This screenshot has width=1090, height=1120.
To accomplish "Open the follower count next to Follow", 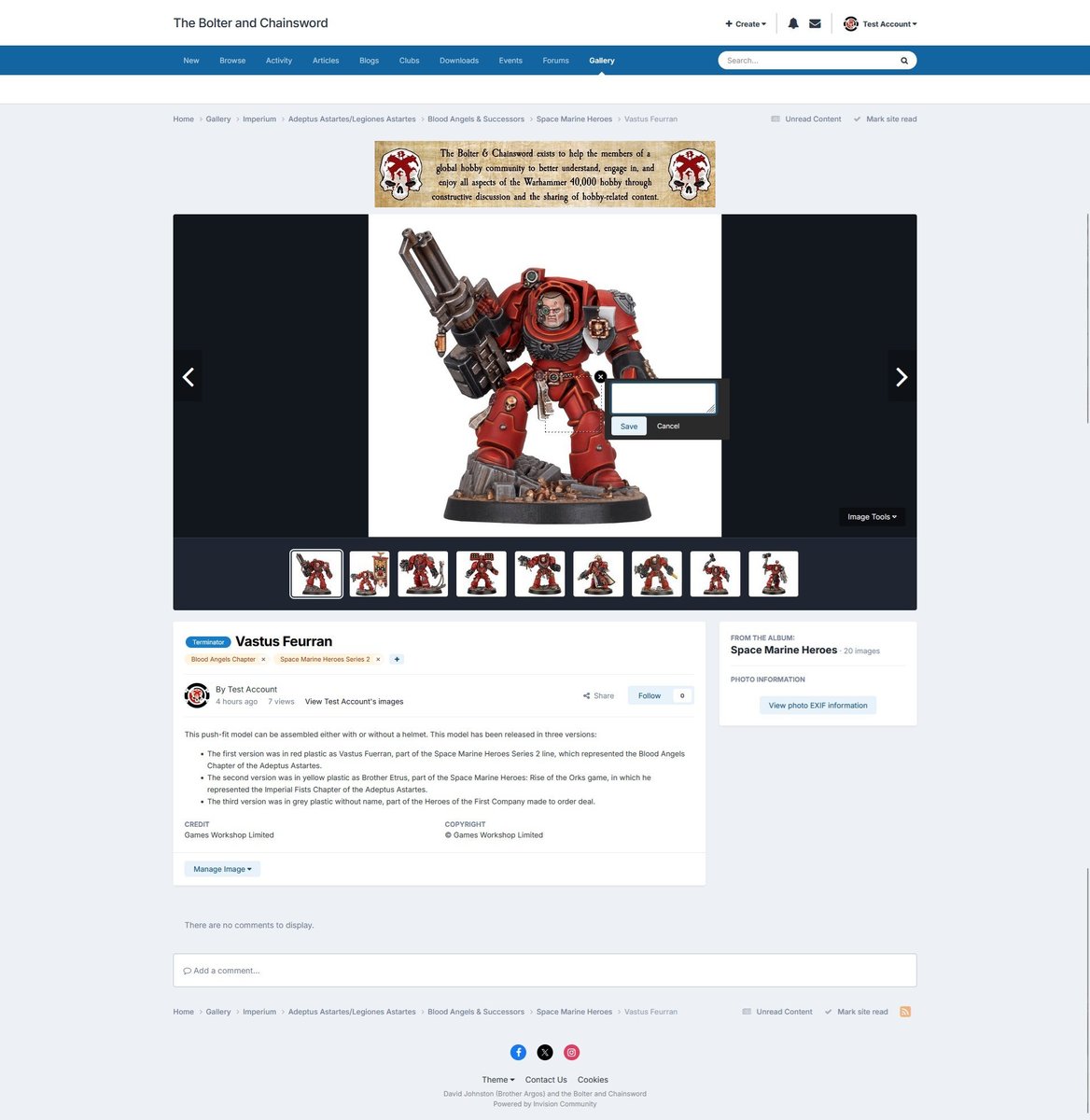I will 682,695.
